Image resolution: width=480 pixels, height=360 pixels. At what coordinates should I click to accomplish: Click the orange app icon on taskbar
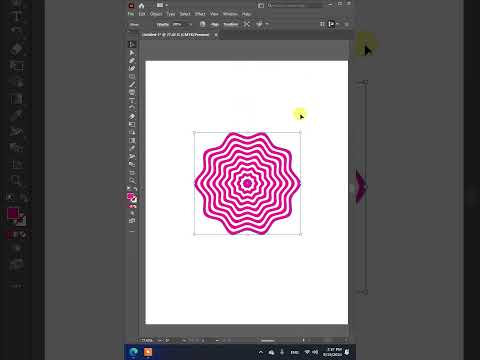point(148,352)
